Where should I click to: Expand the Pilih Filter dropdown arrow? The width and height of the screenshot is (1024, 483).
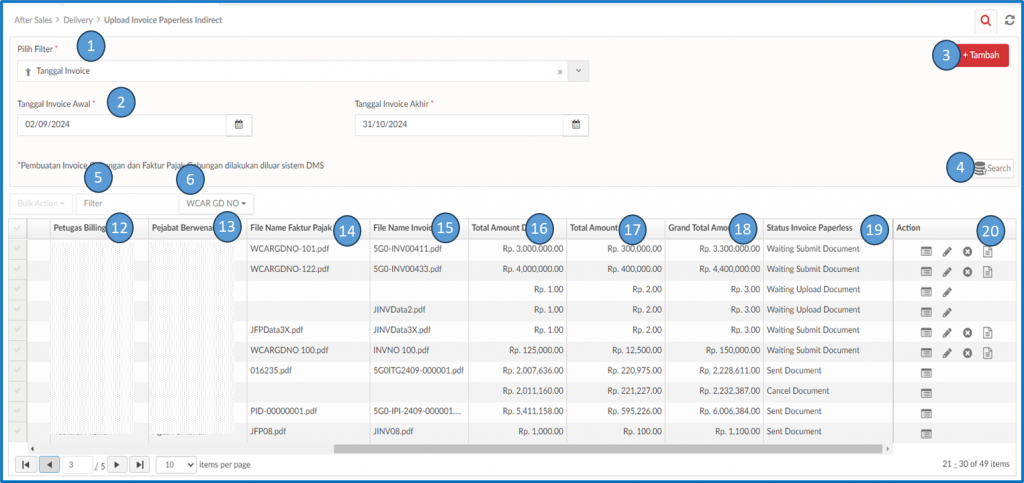578,71
